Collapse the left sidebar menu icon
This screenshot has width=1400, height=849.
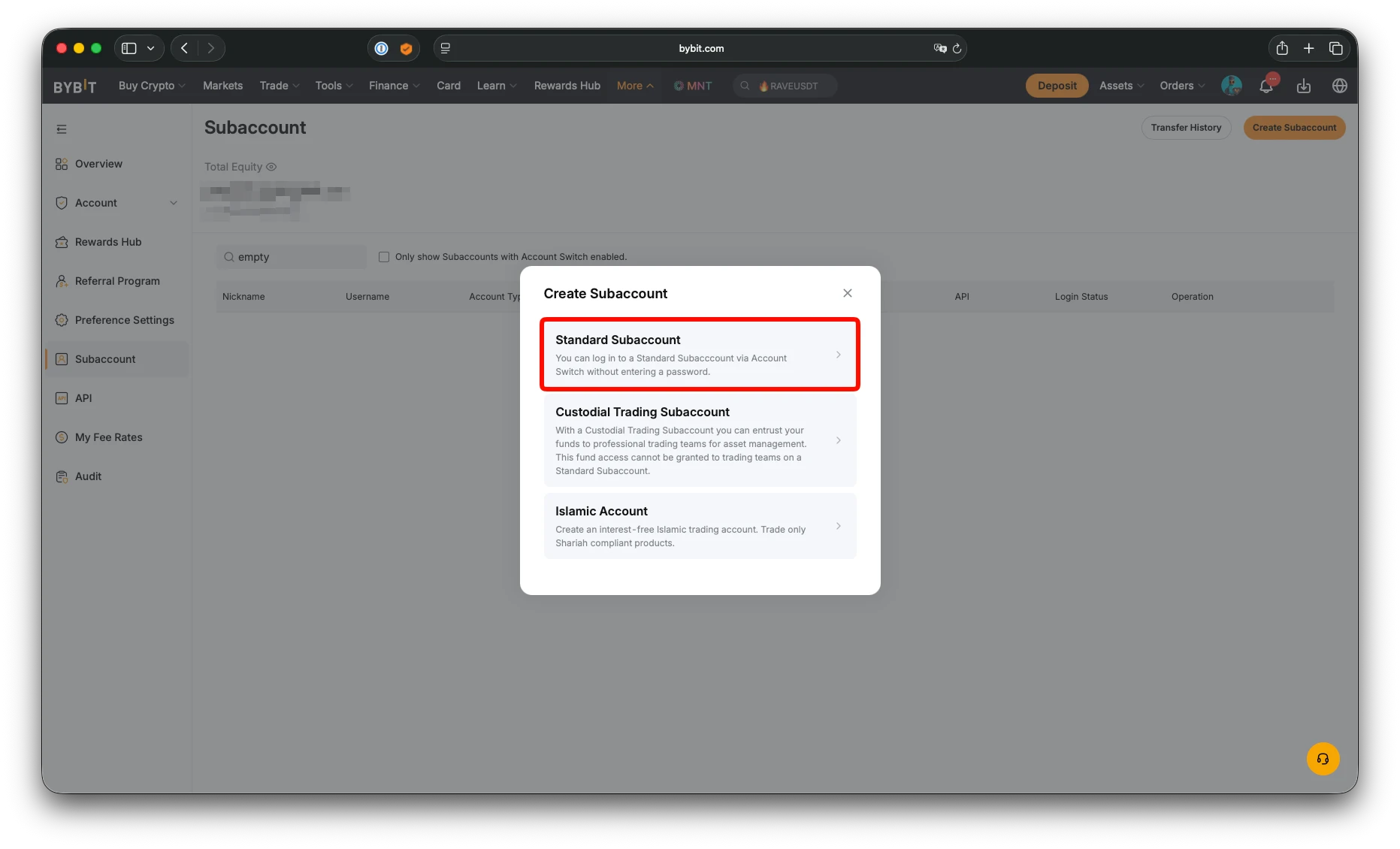pyautogui.click(x=62, y=129)
